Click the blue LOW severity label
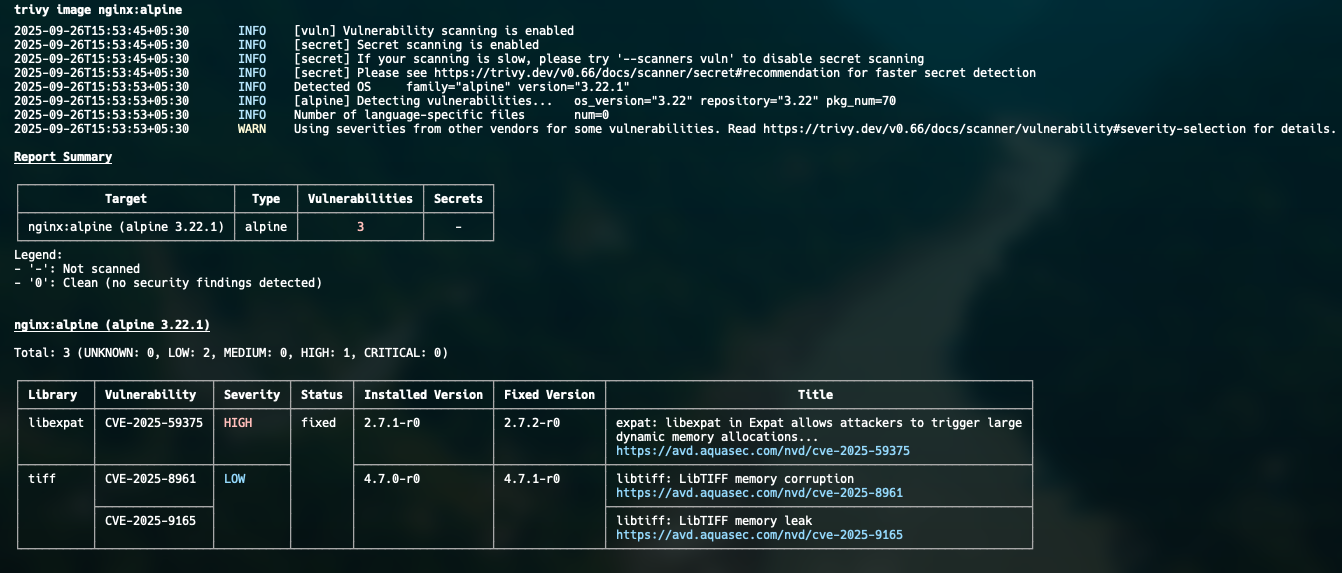The image size is (1342, 573). (235, 479)
